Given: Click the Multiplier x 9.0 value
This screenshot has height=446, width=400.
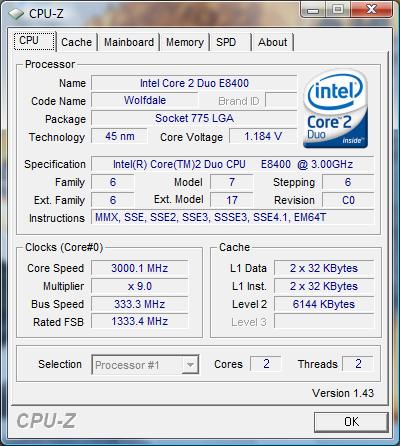Looking at the screenshot, I should coord(140,286).
